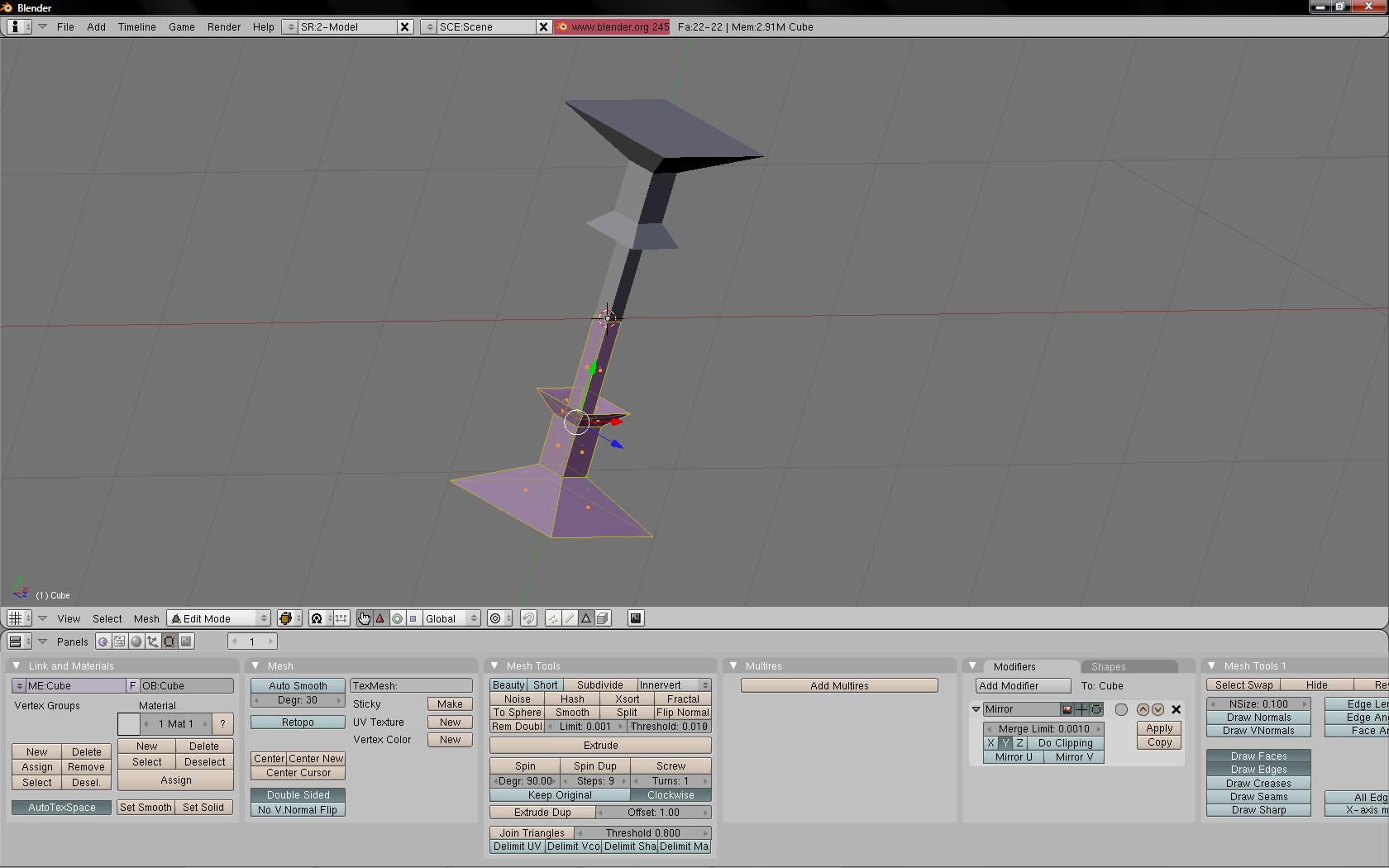Open the Shading context sphere icon
1389x868 pixels.
[x=136, y=641]
